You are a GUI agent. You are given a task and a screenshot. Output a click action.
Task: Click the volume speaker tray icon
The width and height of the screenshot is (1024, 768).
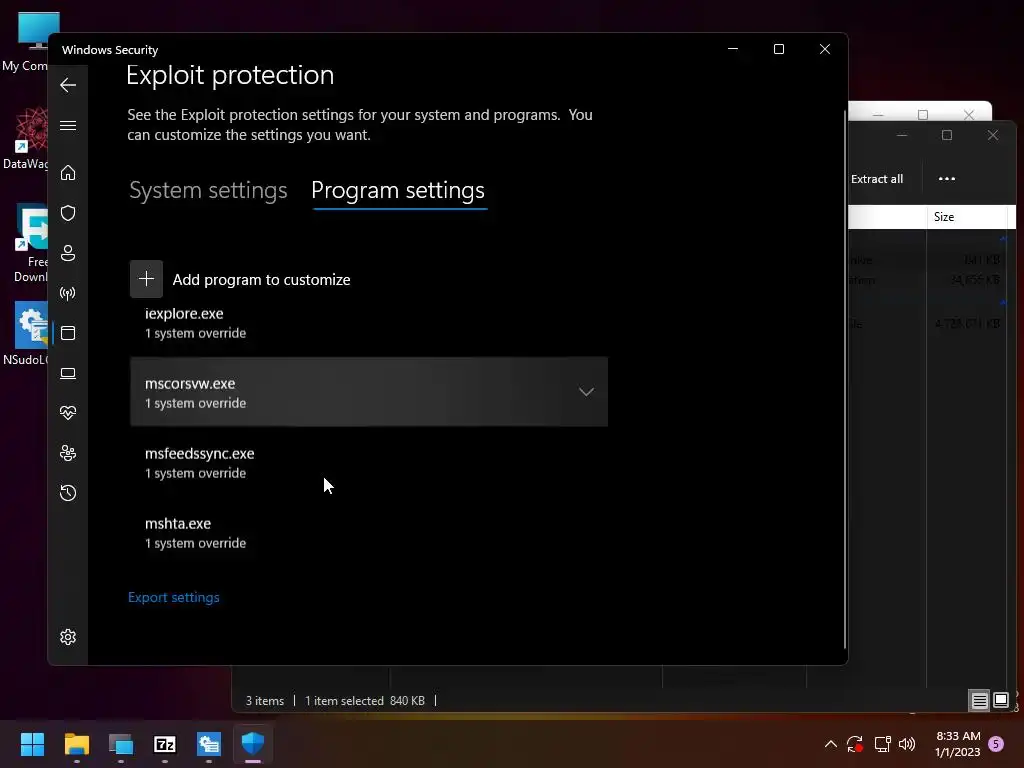pyautogui.click(x=907, y=744)
